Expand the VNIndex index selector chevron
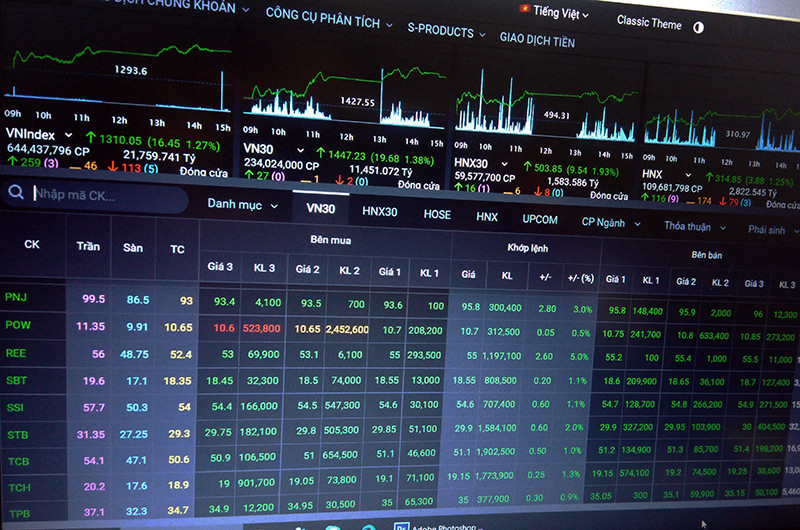Image resolution: width=800 pixels, height=530 pixels. pos(68,134)
